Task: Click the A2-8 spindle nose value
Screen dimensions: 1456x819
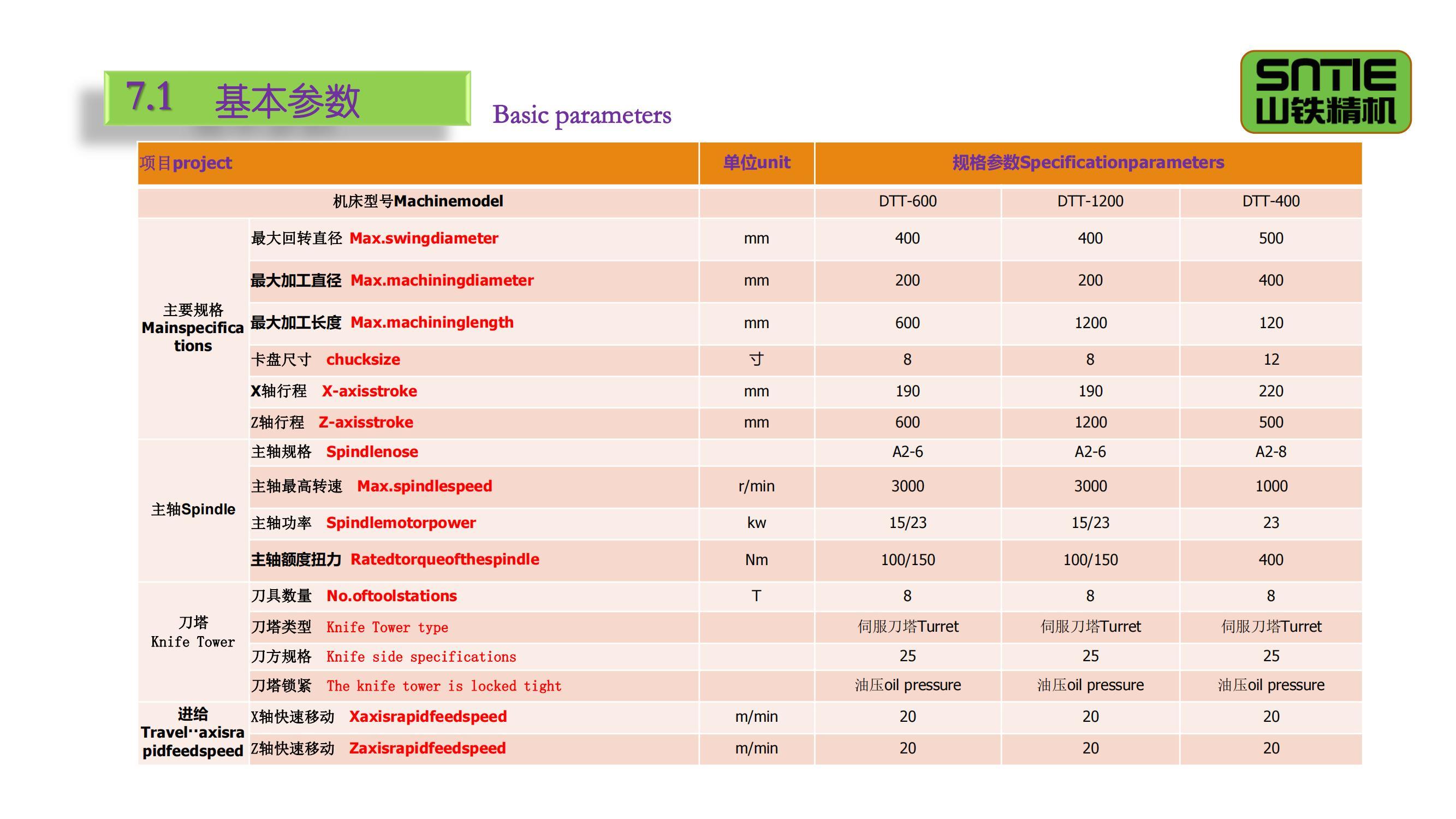Action: pyautogui.click(x=1270, y=452)
